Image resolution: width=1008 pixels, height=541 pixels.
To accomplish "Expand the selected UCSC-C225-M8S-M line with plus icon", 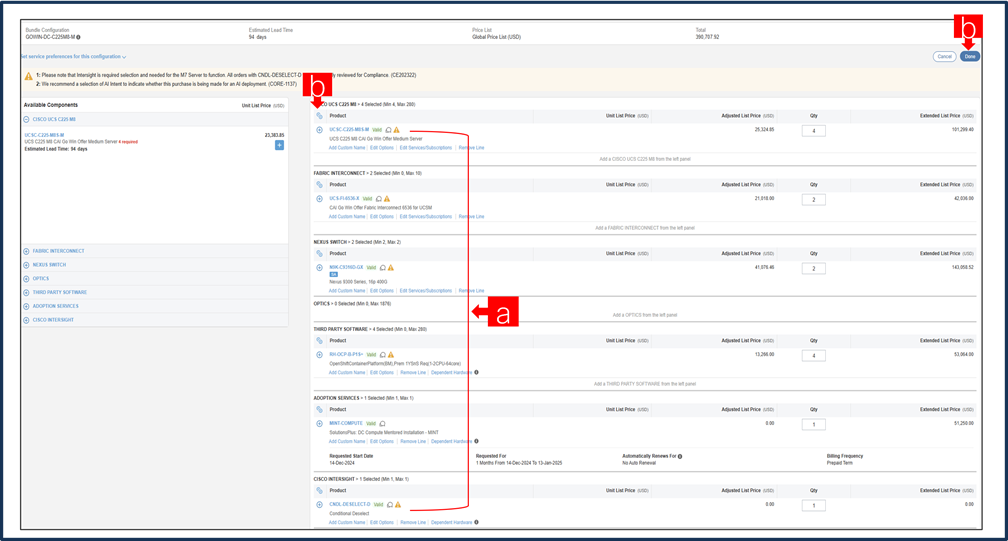I will pos(320,130).
